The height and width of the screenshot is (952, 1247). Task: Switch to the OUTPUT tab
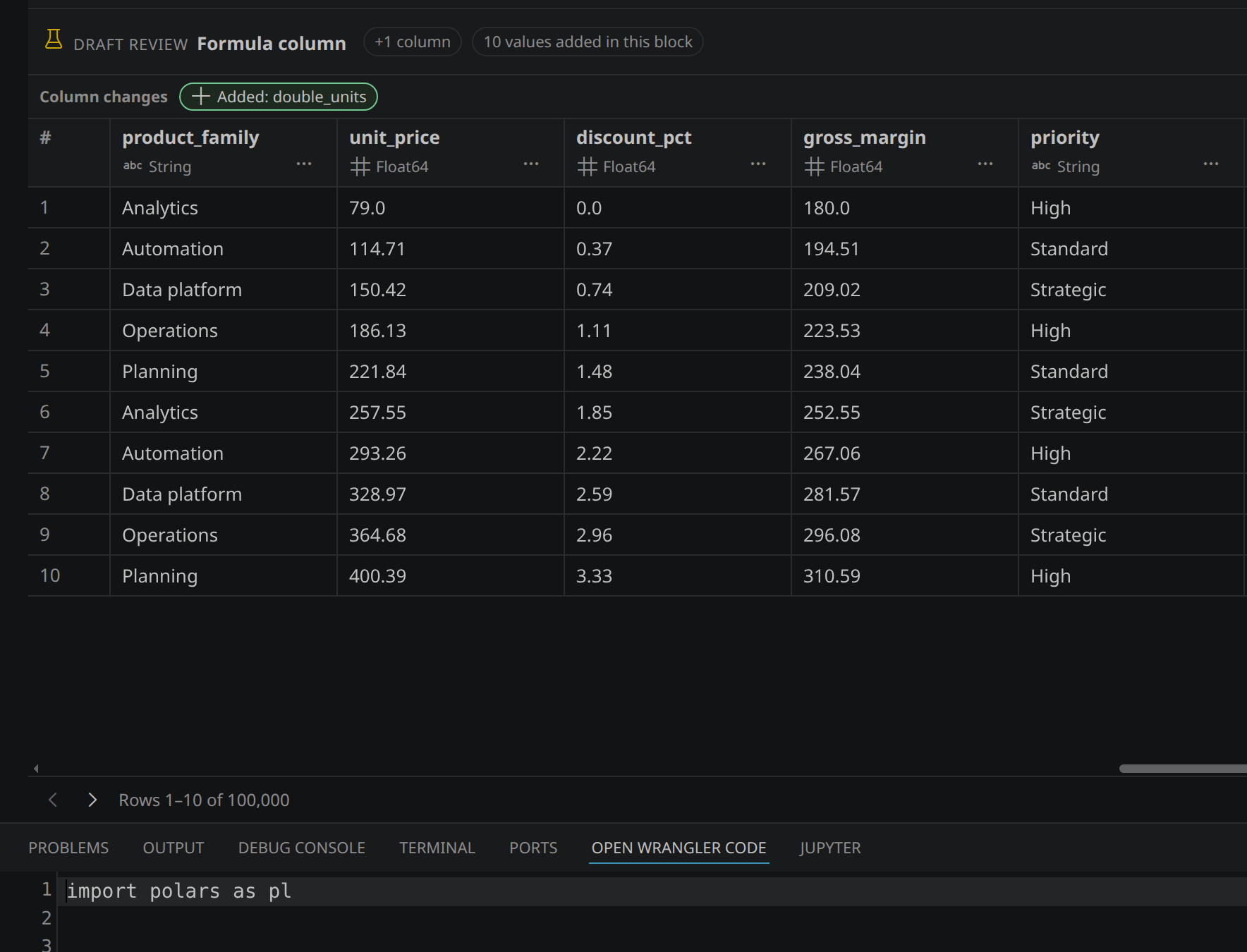174,848
